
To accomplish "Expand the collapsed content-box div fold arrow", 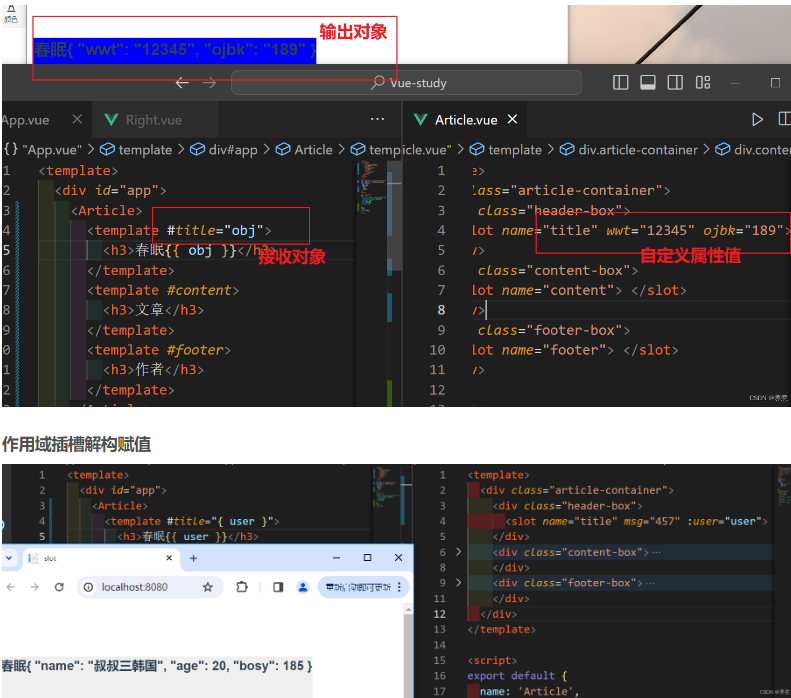I will point(458,552).
